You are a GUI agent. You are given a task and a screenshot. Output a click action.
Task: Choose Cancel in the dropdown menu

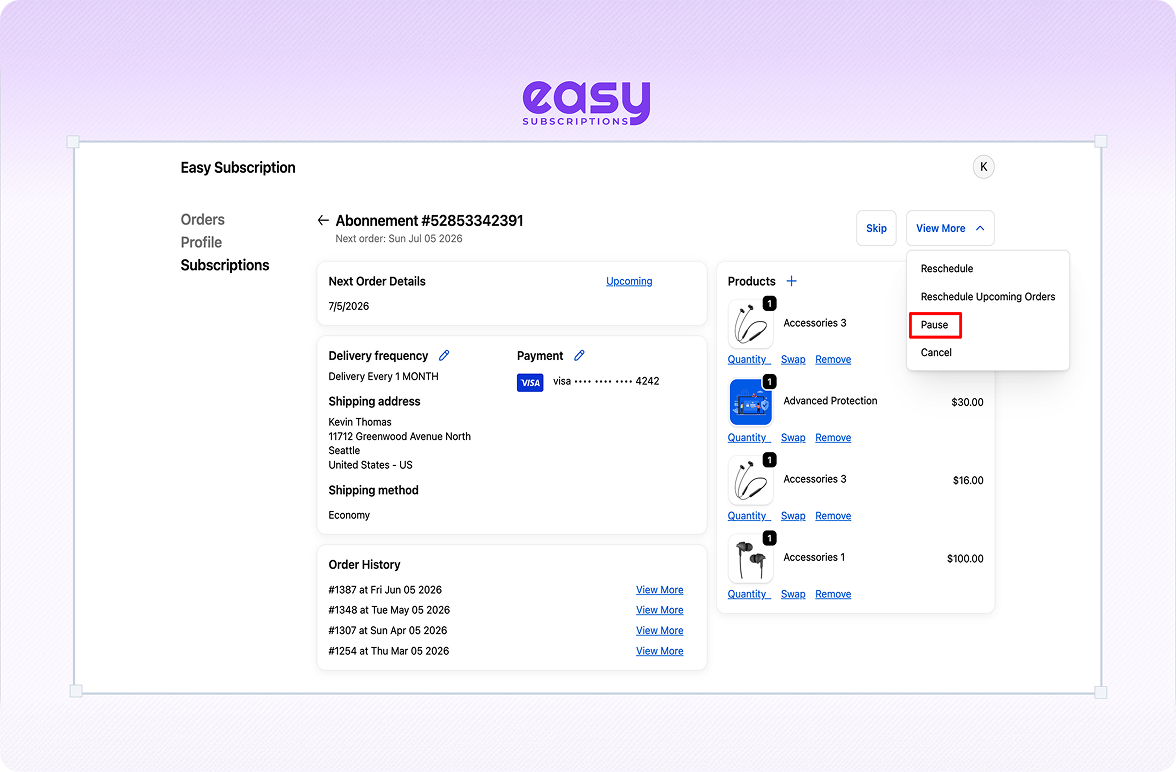point(936,353)
